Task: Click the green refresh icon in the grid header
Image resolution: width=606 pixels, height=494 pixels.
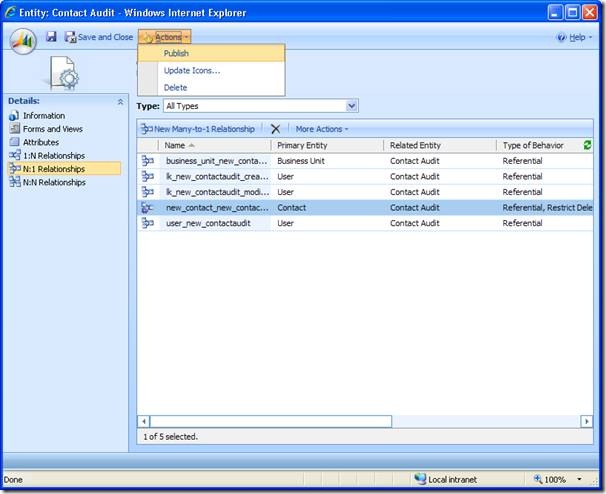Action: coord(586,146)
